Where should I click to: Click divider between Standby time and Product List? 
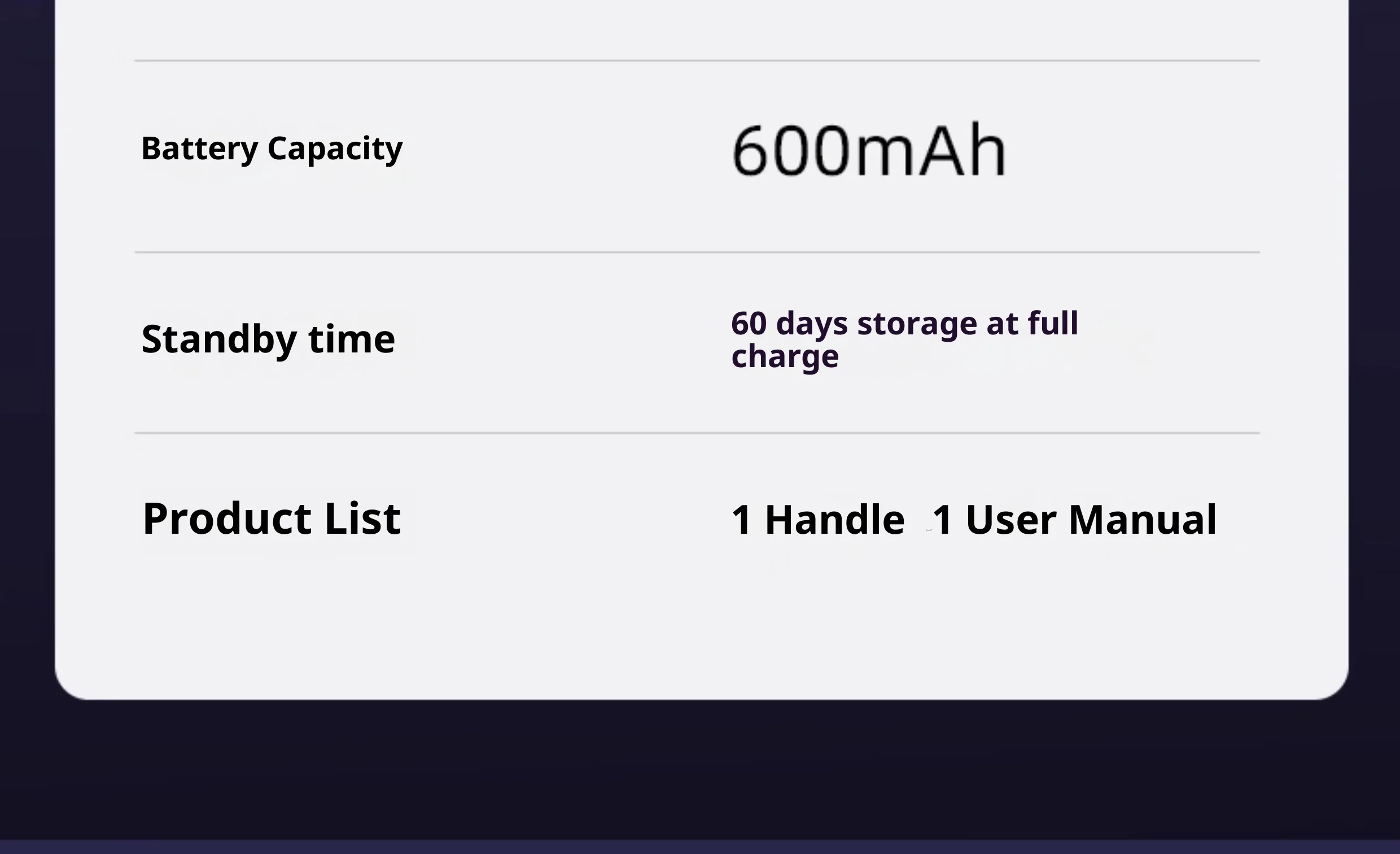click(x=697, y=433)
